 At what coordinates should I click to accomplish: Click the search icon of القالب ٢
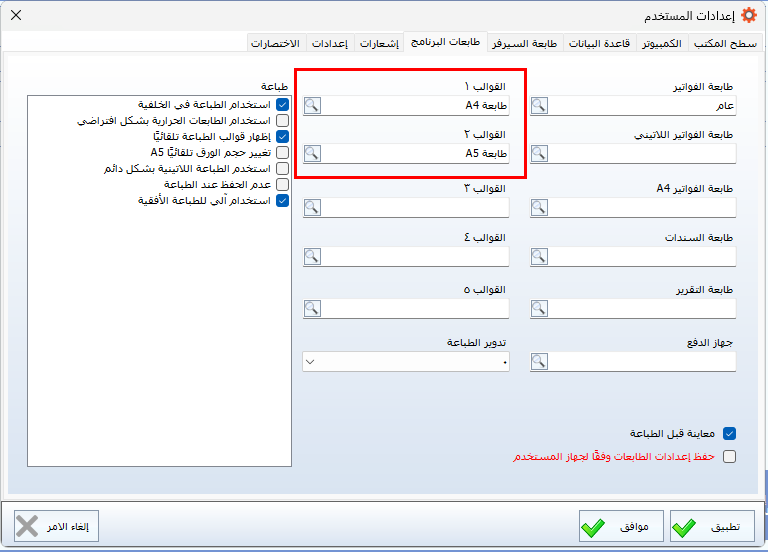(x=312, y=153)
